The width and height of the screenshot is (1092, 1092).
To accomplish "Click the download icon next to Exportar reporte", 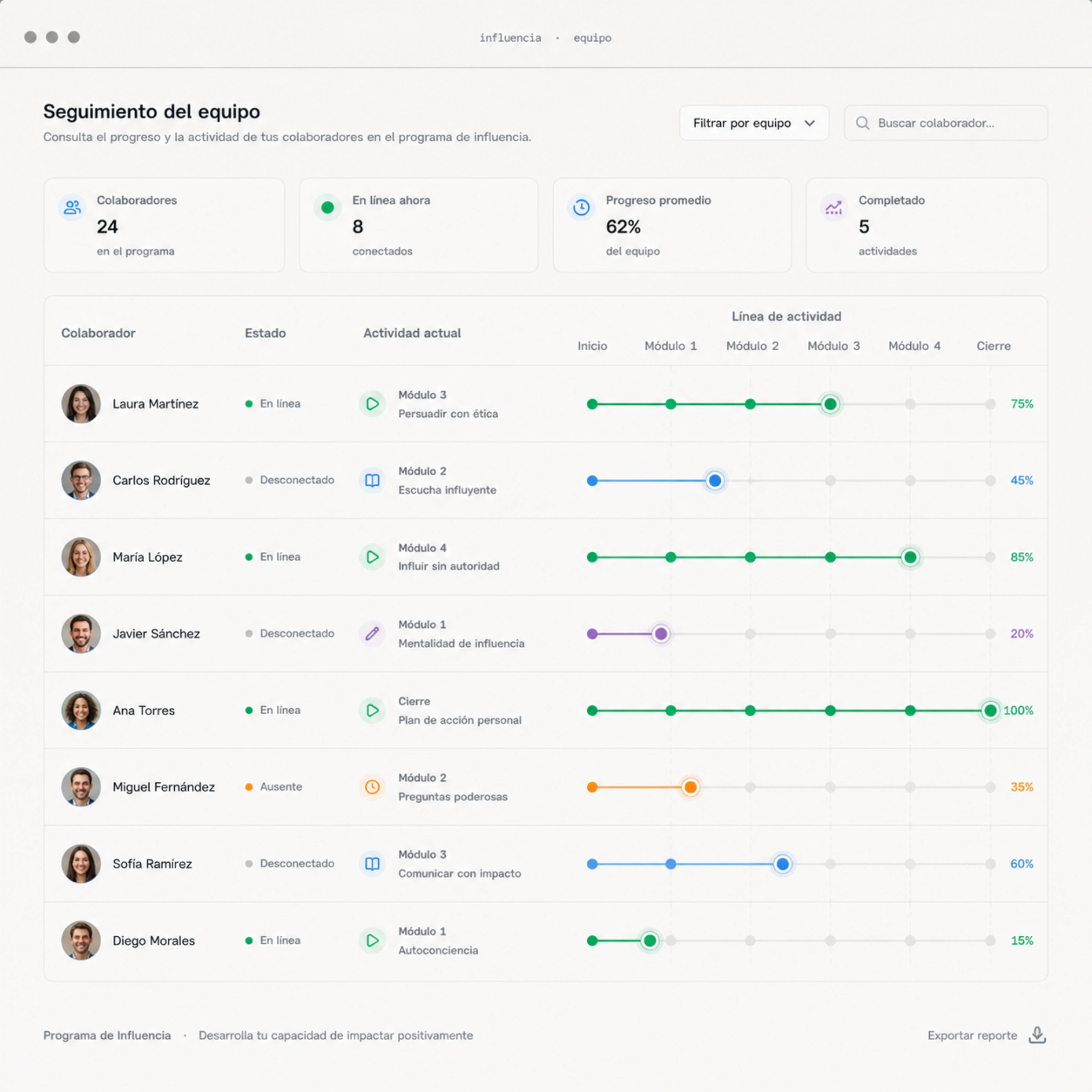I will click(1037, 1035).
